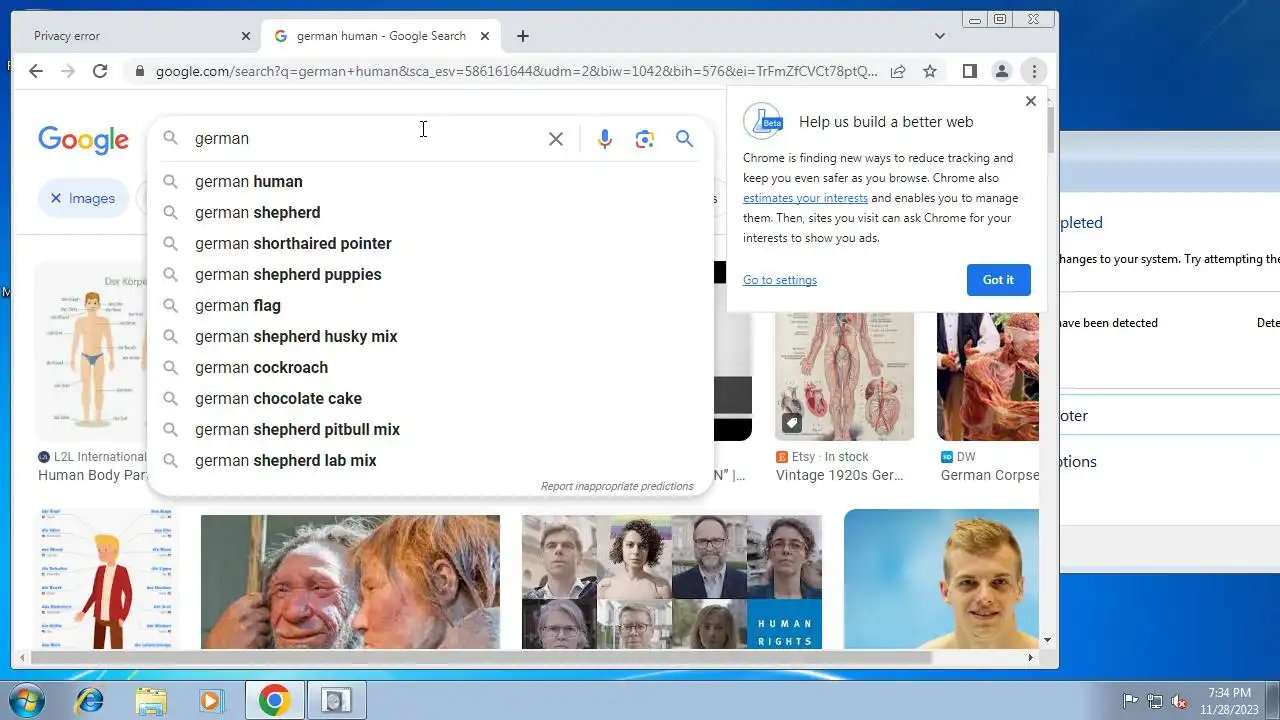This screenshot has height=720, width=1280.
Task: Select the 'german shepherd' suggestion
Action: [x=430, y=212]
